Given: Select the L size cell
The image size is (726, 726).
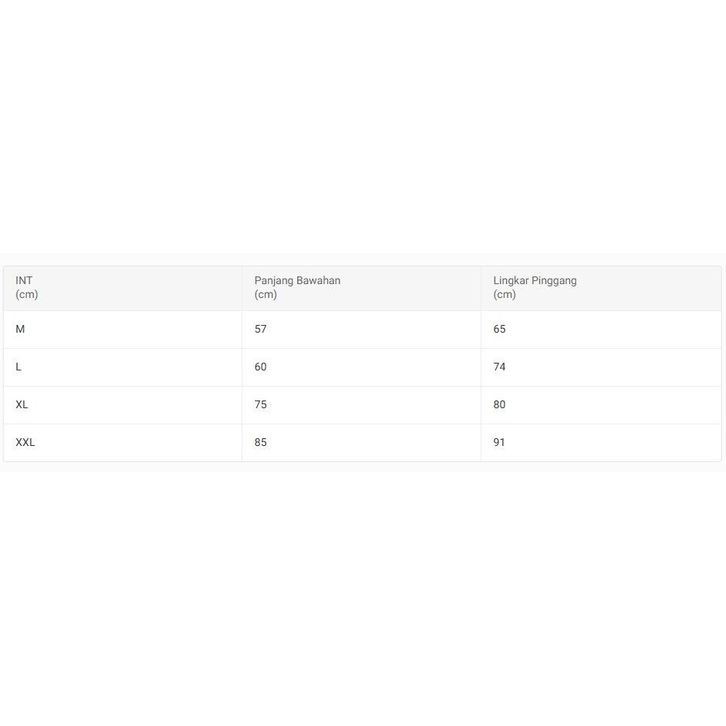Looking at the screenshot, I should (x=19, y=367).
